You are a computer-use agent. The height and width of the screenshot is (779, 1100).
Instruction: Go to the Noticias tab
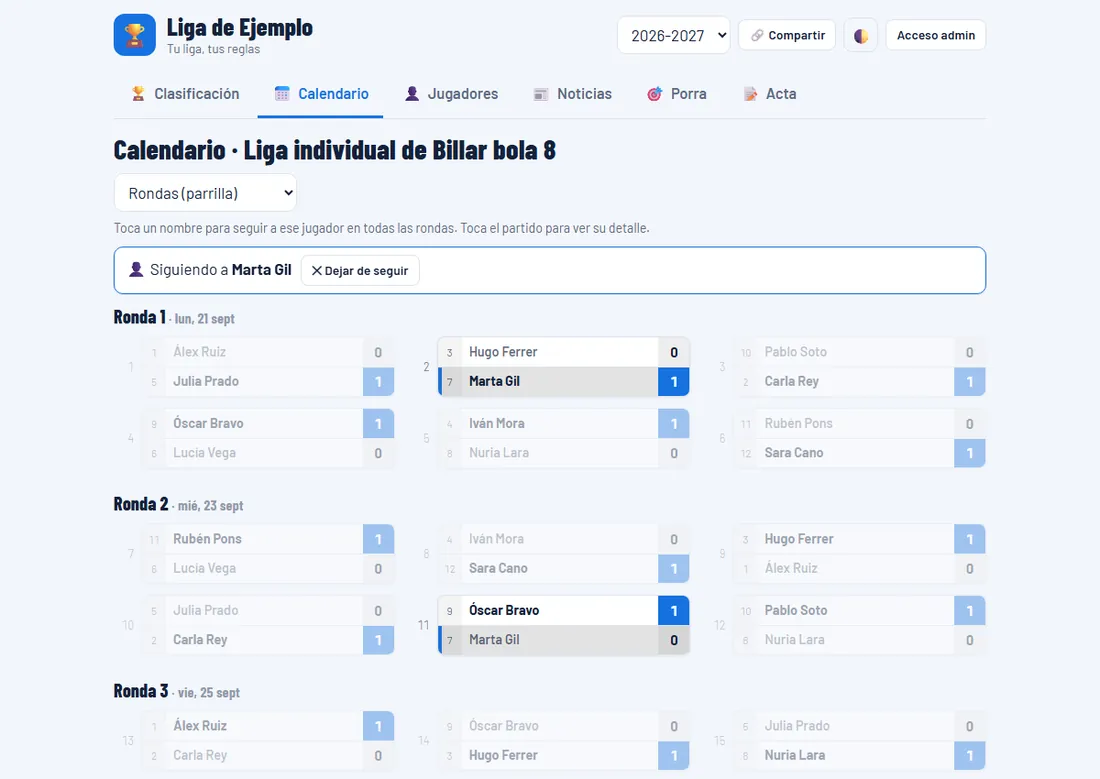[x=572, y=94]
